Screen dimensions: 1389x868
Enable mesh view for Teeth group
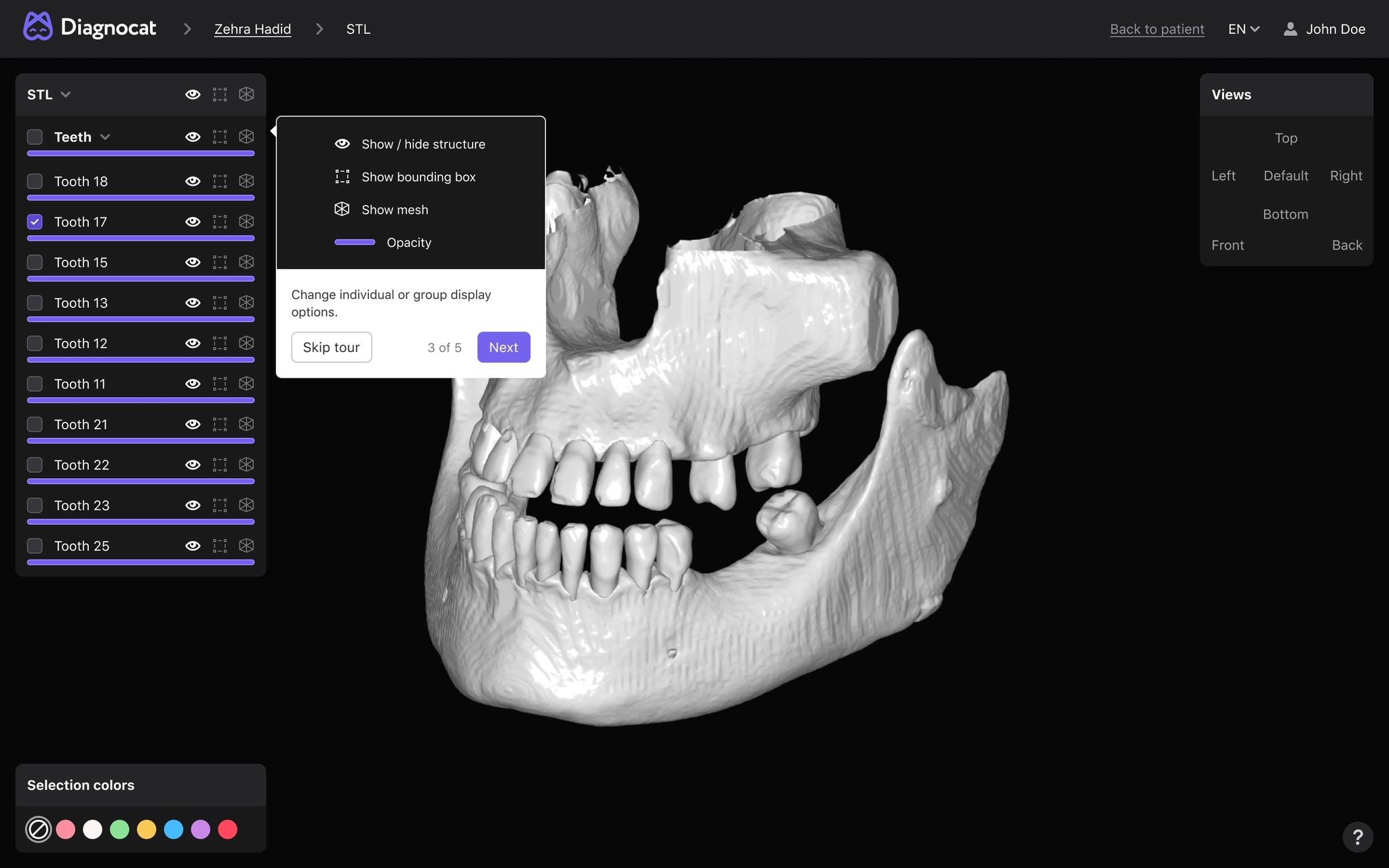[x=246, y=136]
